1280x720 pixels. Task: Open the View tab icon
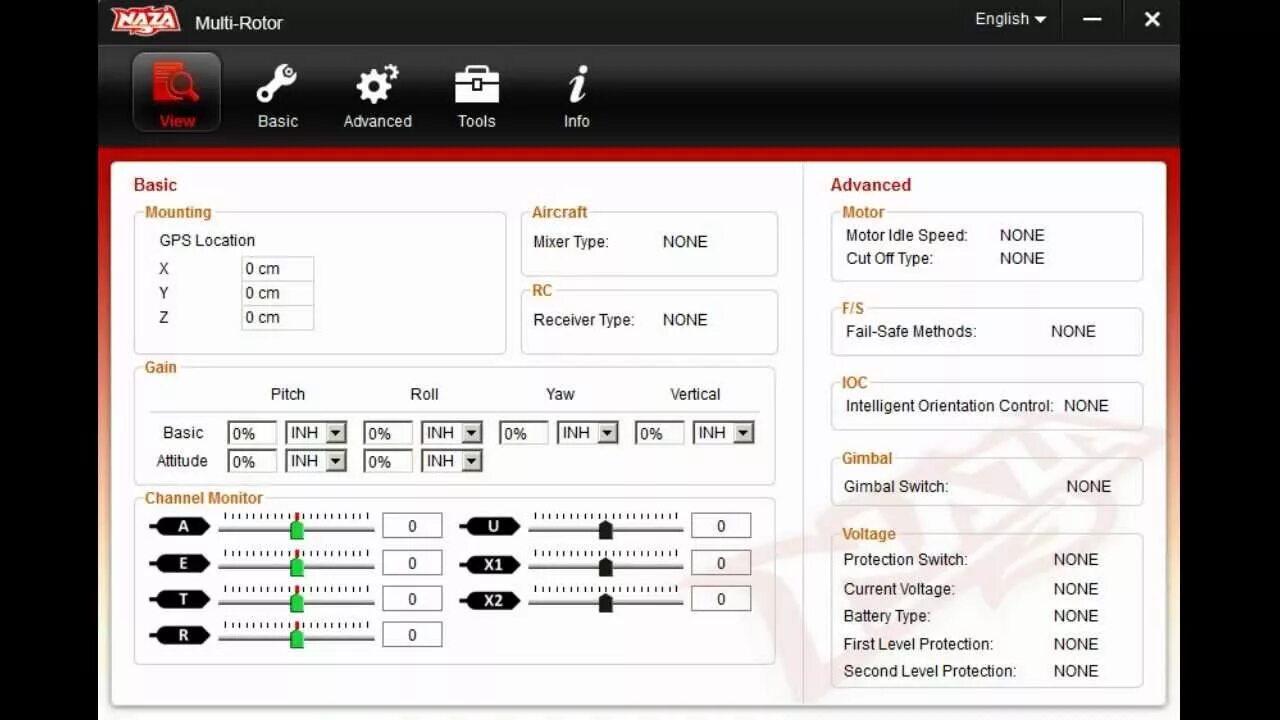(x=177, y=92)
